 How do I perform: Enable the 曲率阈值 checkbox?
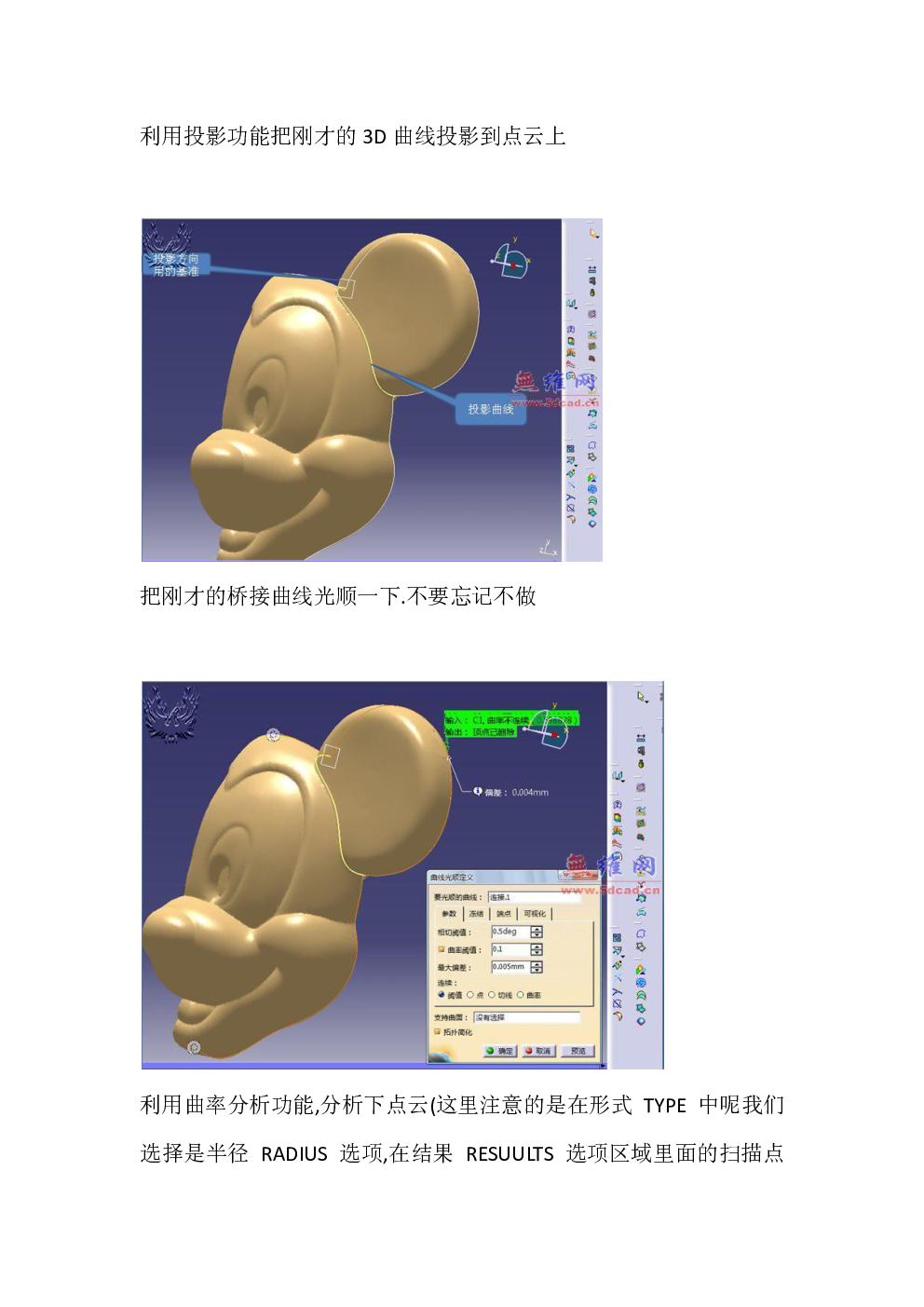442,949
